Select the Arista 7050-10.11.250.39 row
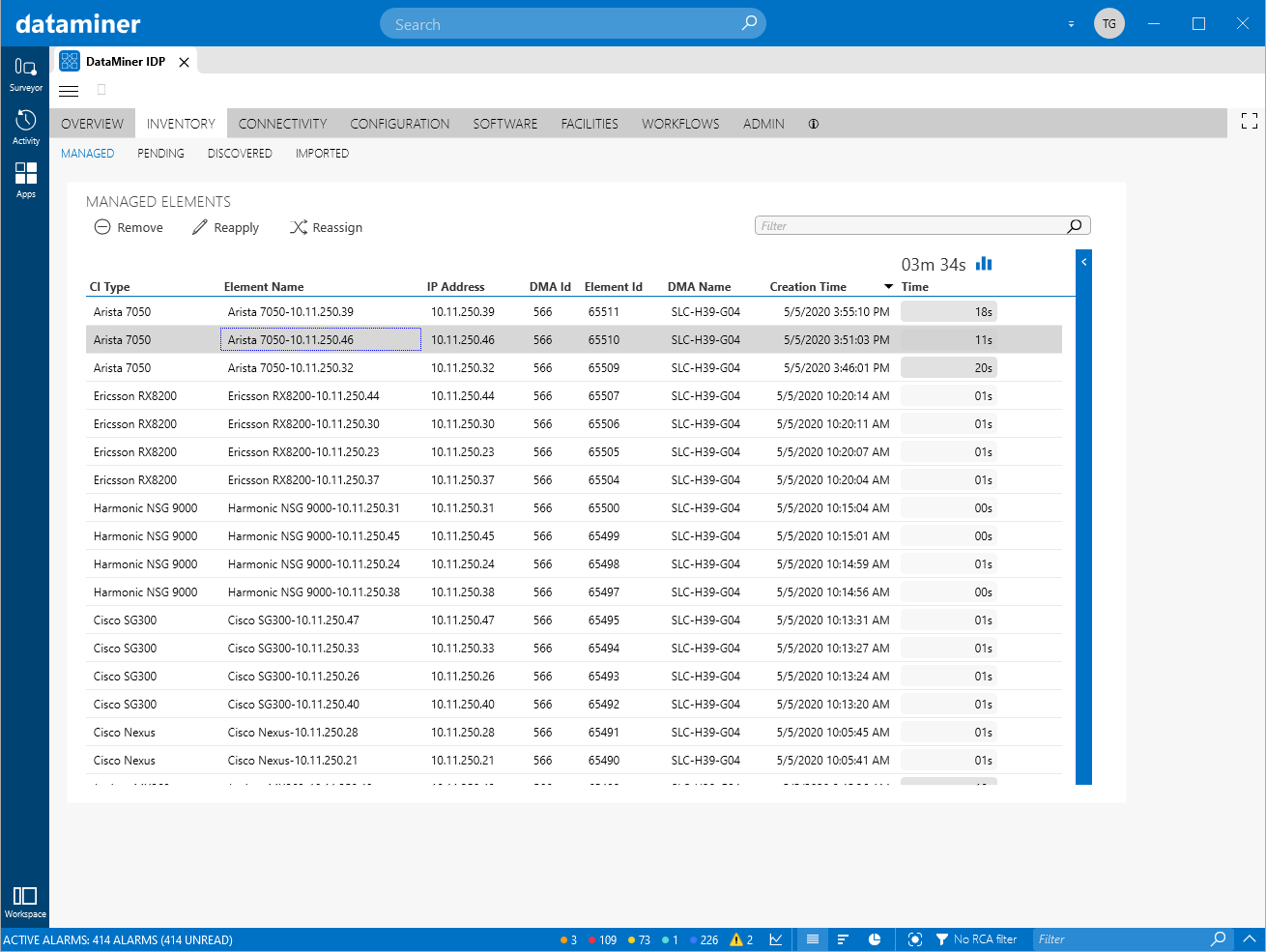The image size is (1266, 952). (x=574, y=312)
